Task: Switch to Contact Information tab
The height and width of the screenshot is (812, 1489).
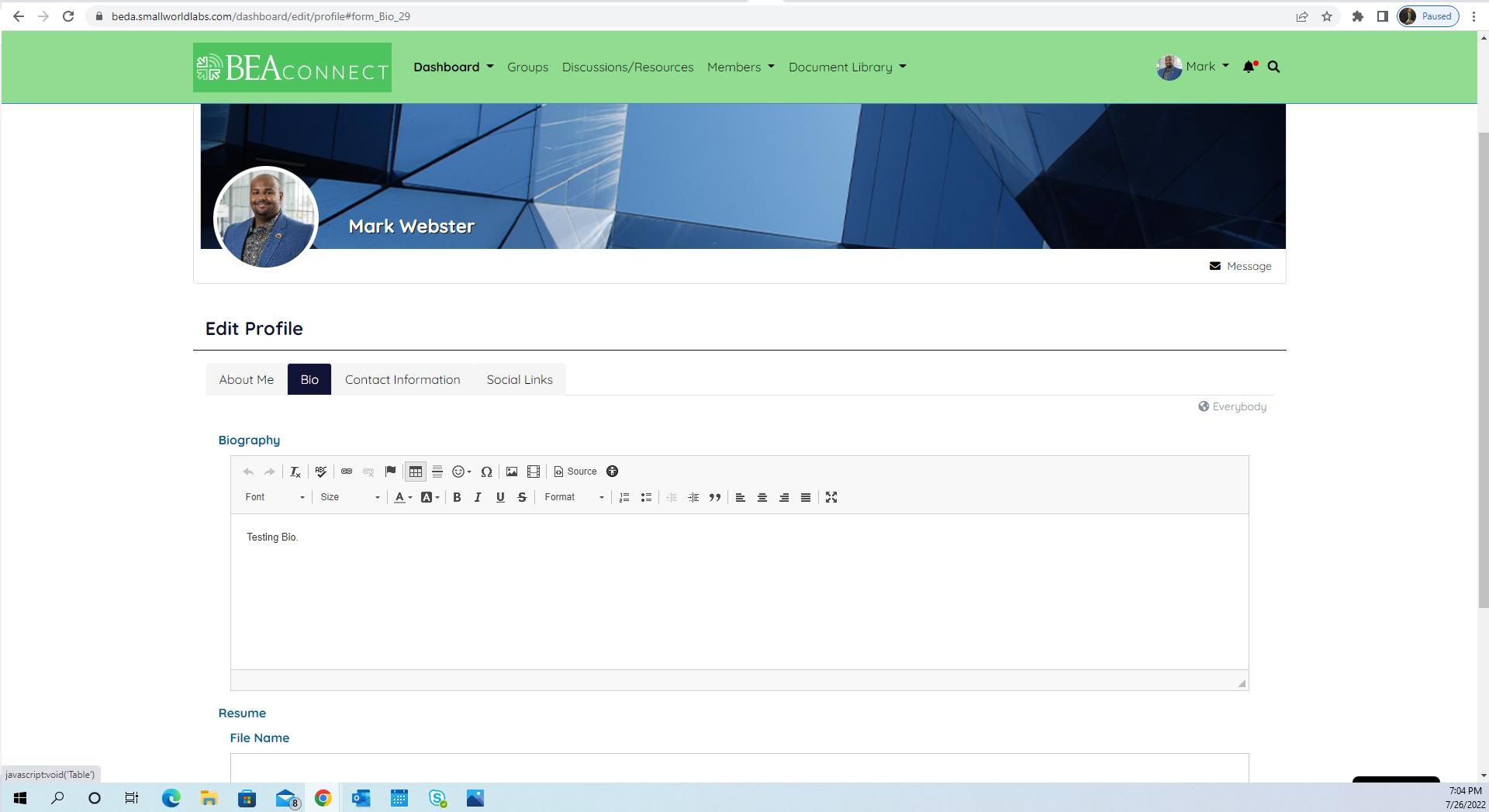Action: click(402, 379)
